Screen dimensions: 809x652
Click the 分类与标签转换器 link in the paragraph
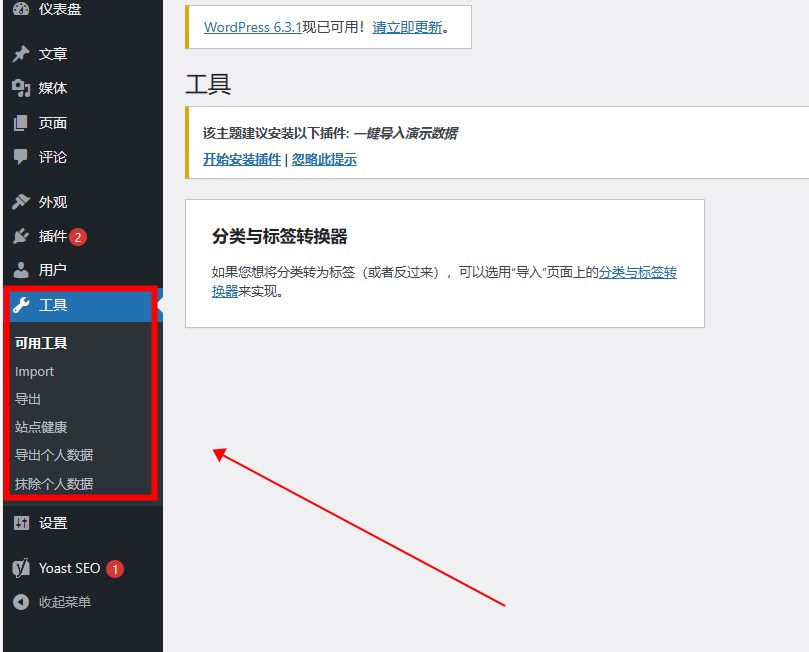click(x=637, y=272)
